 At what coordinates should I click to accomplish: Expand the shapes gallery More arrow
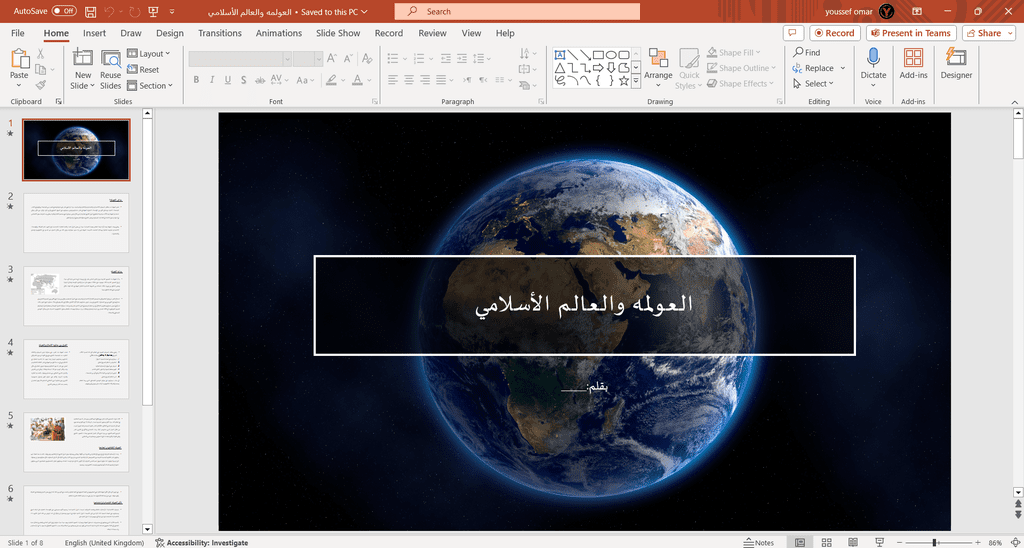(636, 82)
